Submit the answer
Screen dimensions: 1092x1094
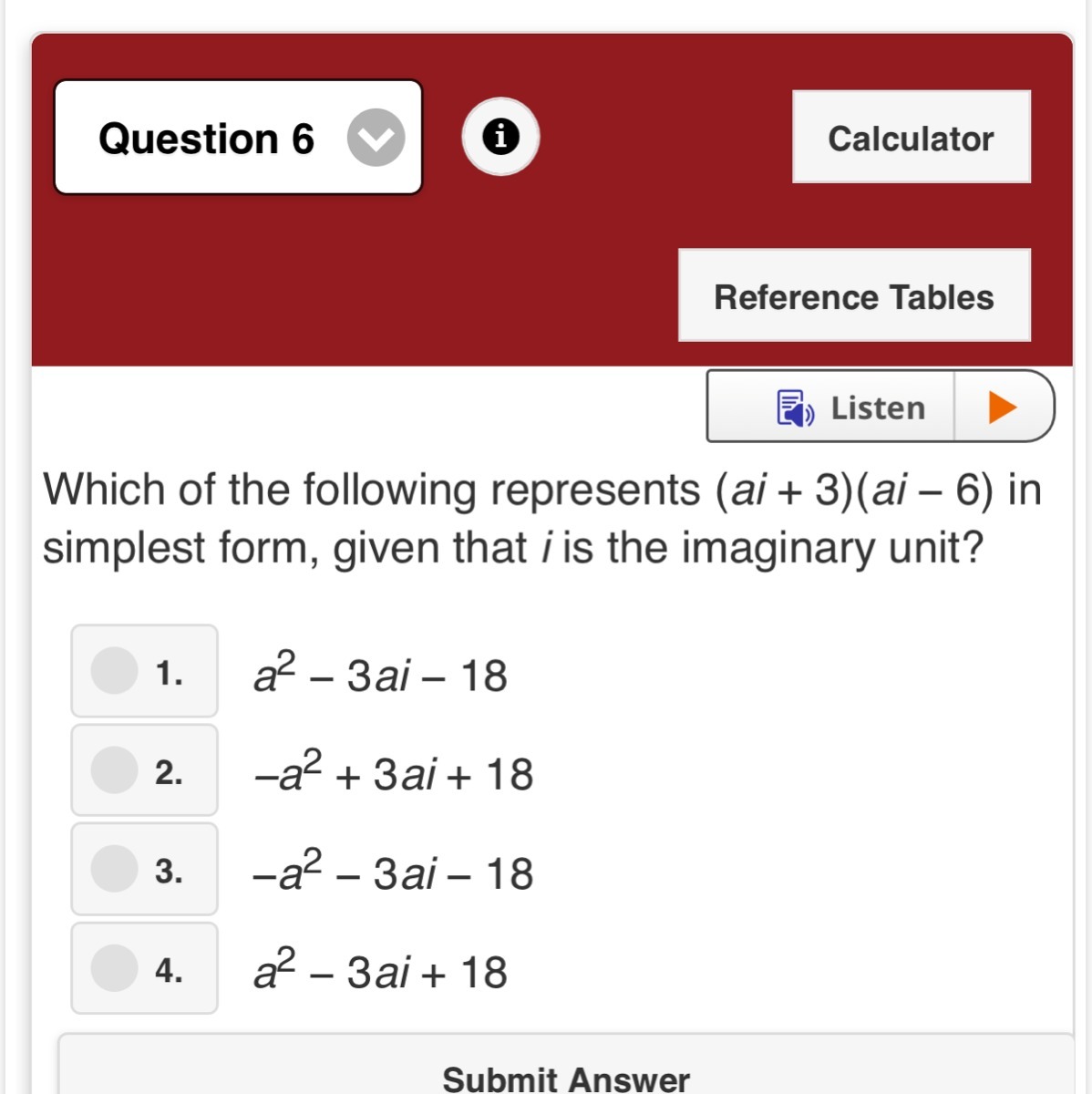pyautogui.click(x=565, y=1078)
